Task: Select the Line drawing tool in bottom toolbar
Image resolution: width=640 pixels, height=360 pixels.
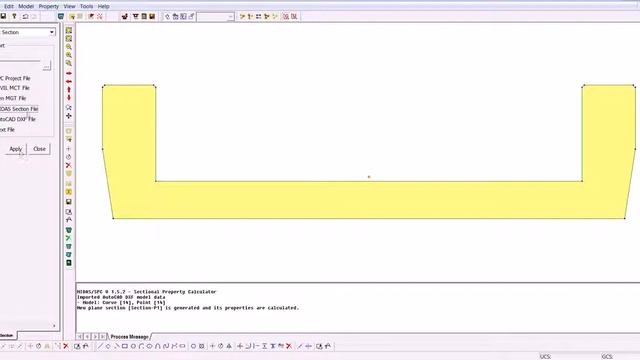Action: (100, 346)
